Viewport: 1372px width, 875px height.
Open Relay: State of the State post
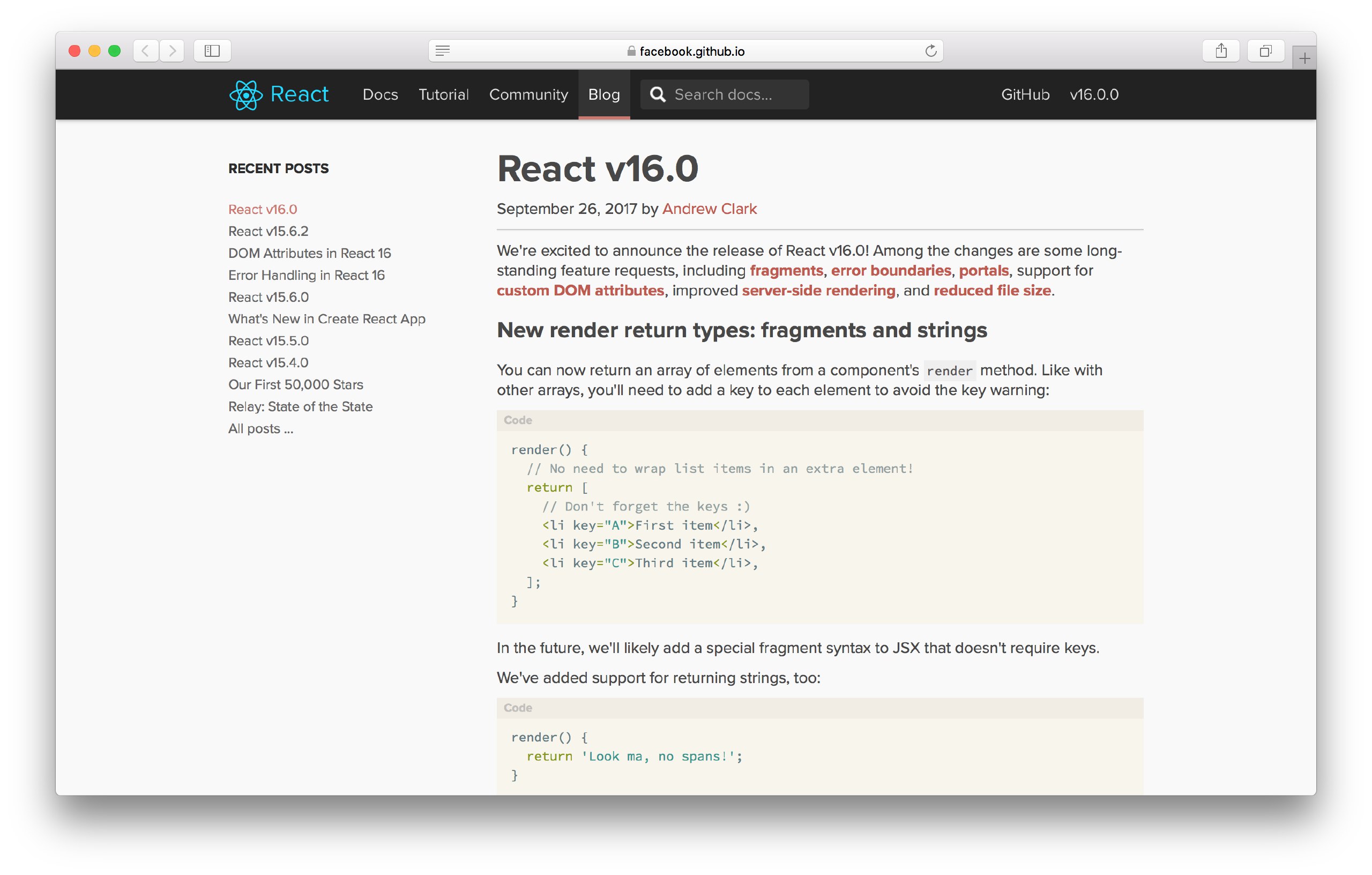300,406
